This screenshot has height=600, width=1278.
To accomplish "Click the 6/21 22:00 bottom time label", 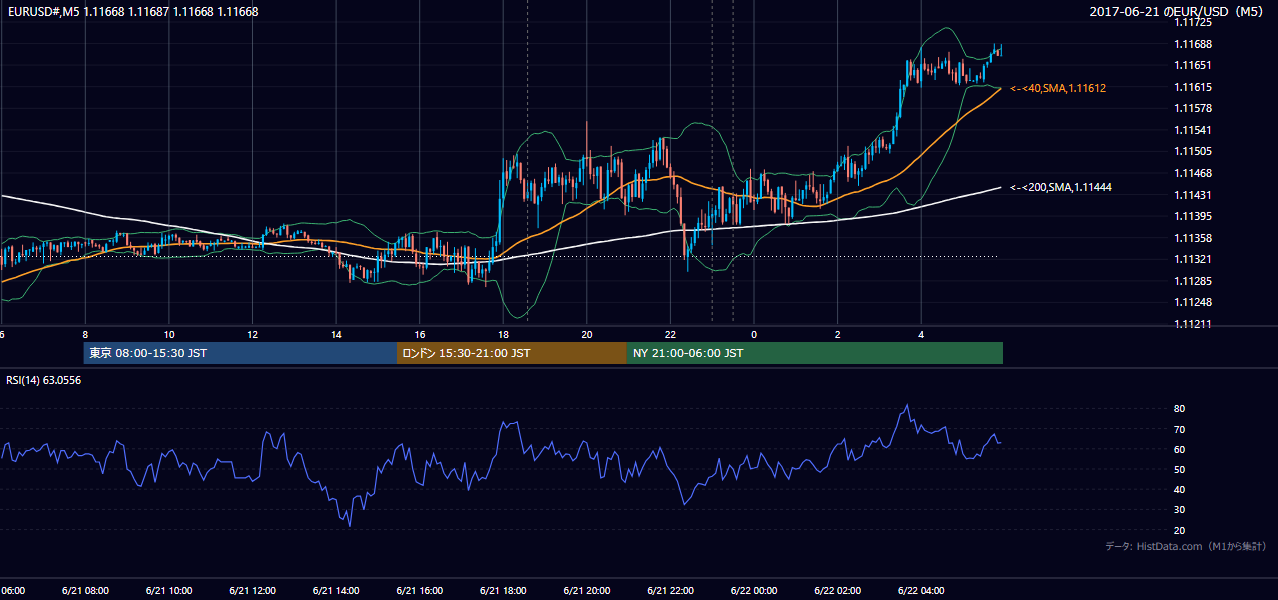I will (x=670, y=591).
